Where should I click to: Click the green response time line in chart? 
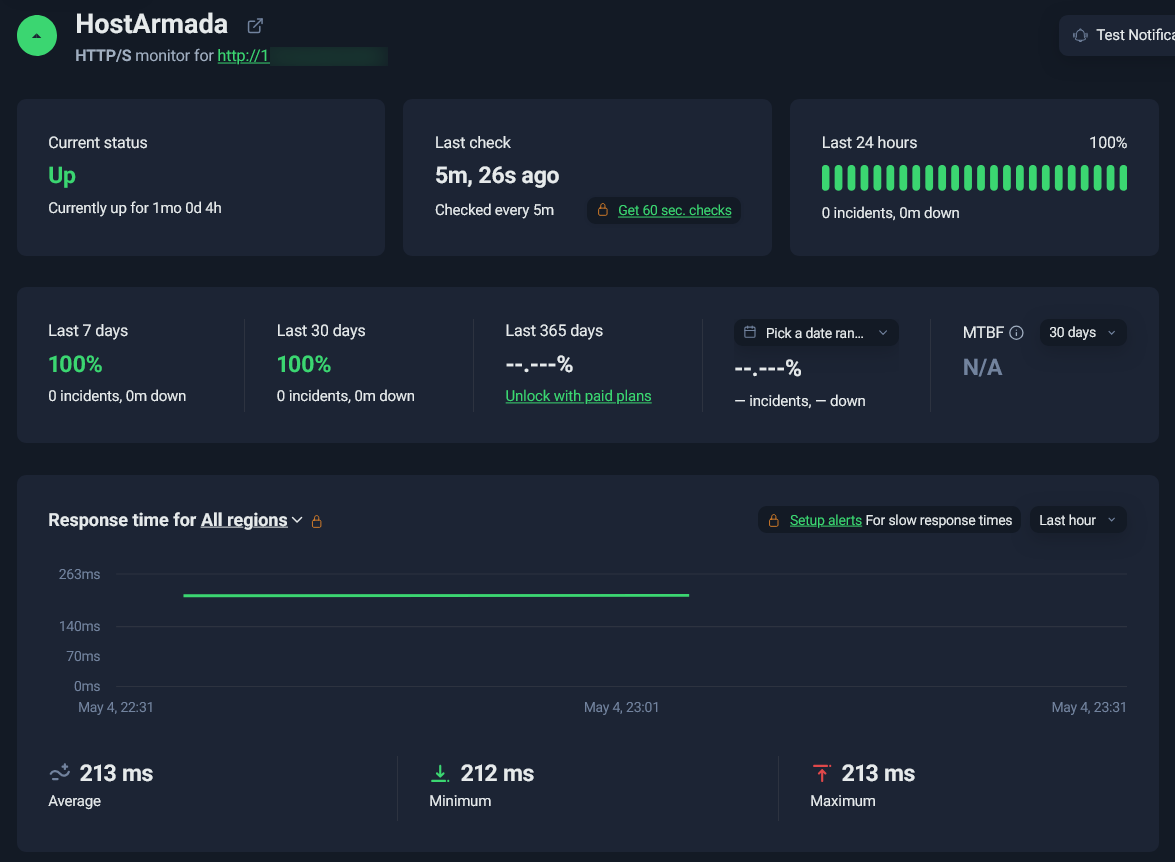tap(436, 595)
